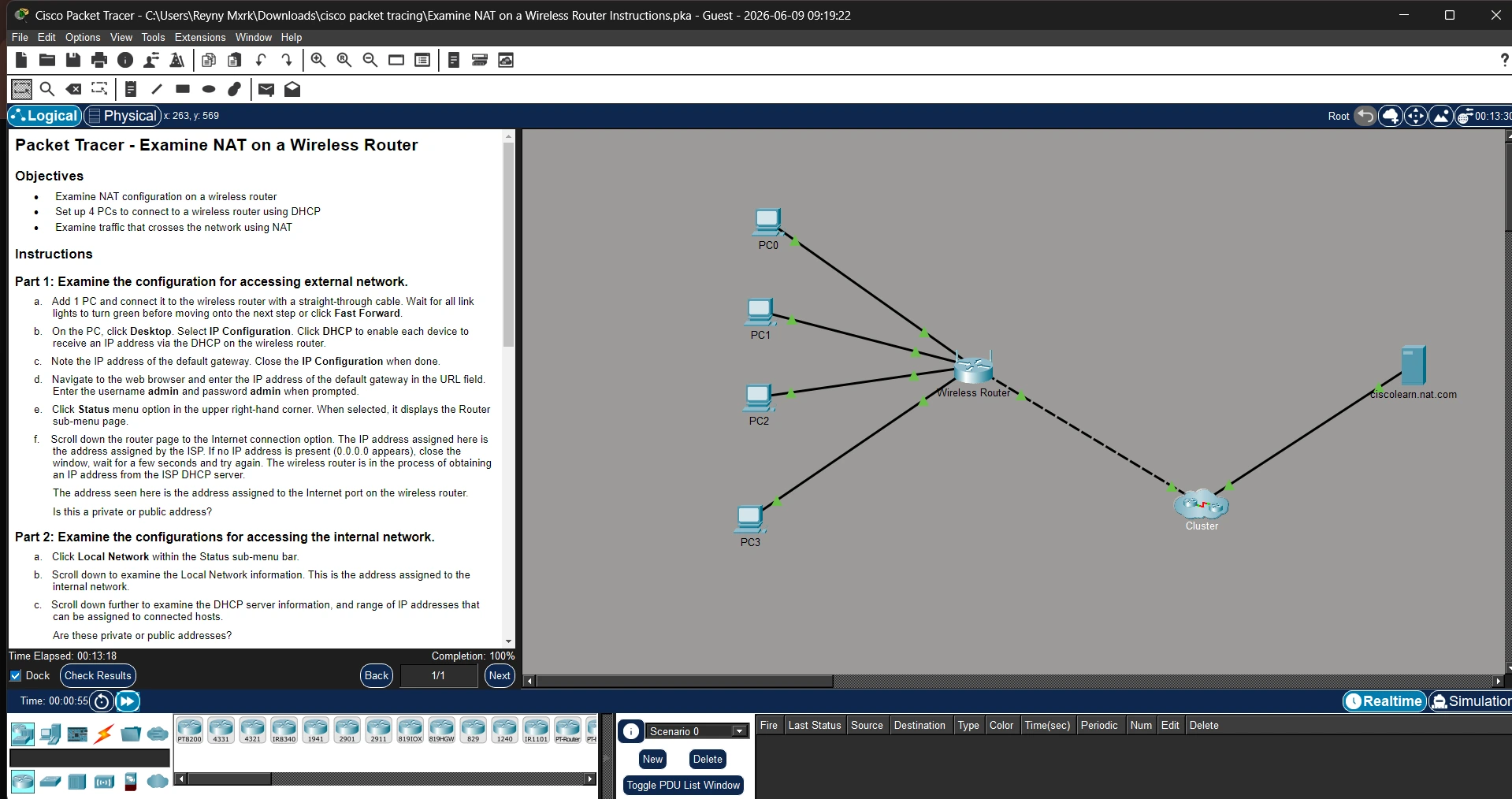Screen dimensions: 1512x799
Task: Click the New scenario button
Action: (652, 759)
